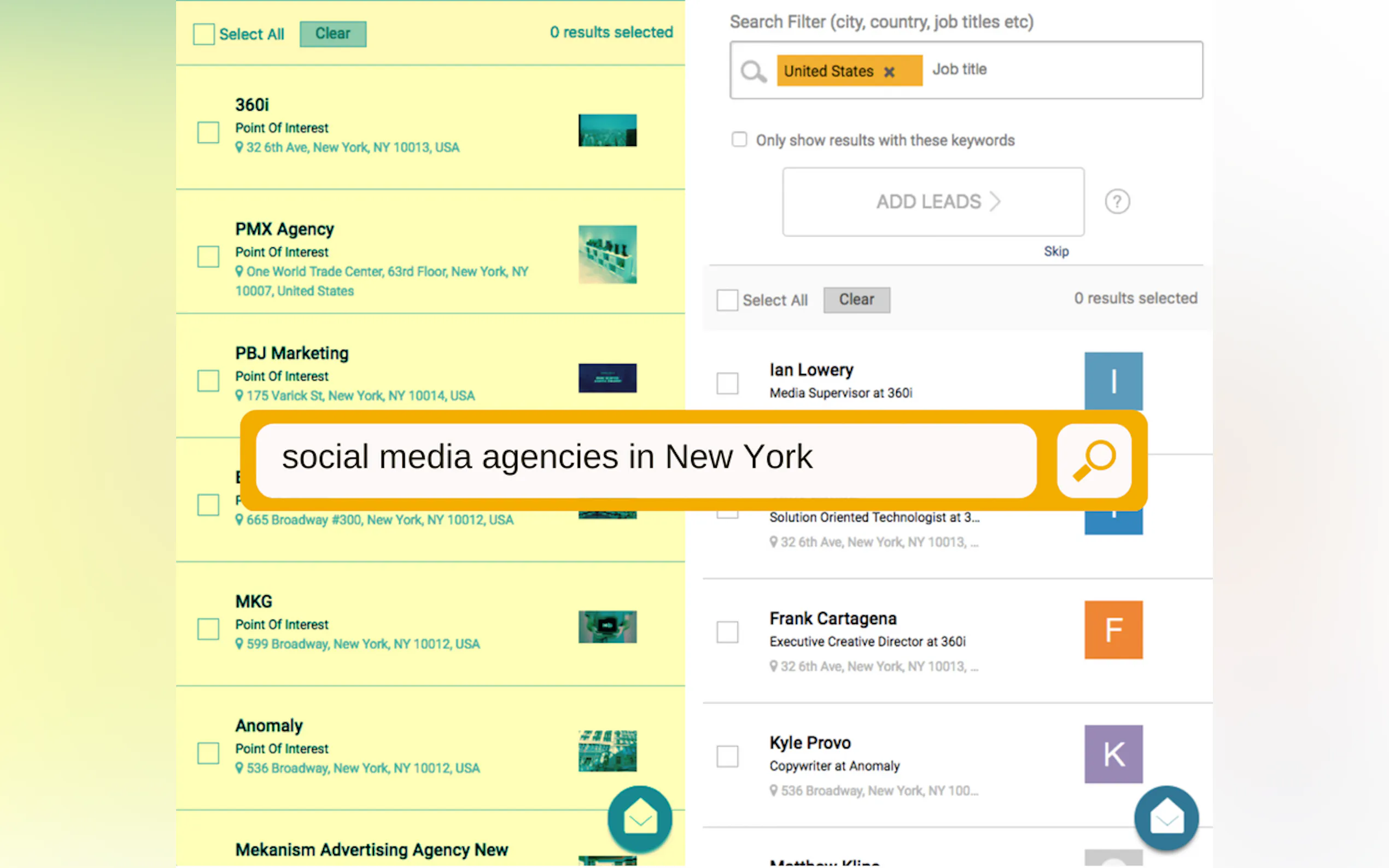Click the One World Trade Center address link

(381, 281)
